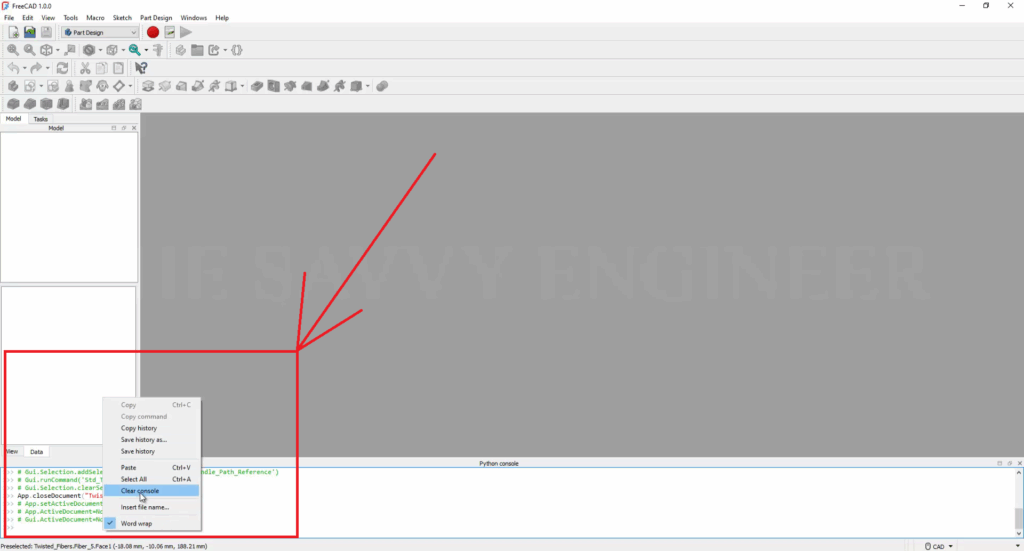Start macro recording with red circle
This screenshot has height=551, width=1024.
[x=153, y=32]
